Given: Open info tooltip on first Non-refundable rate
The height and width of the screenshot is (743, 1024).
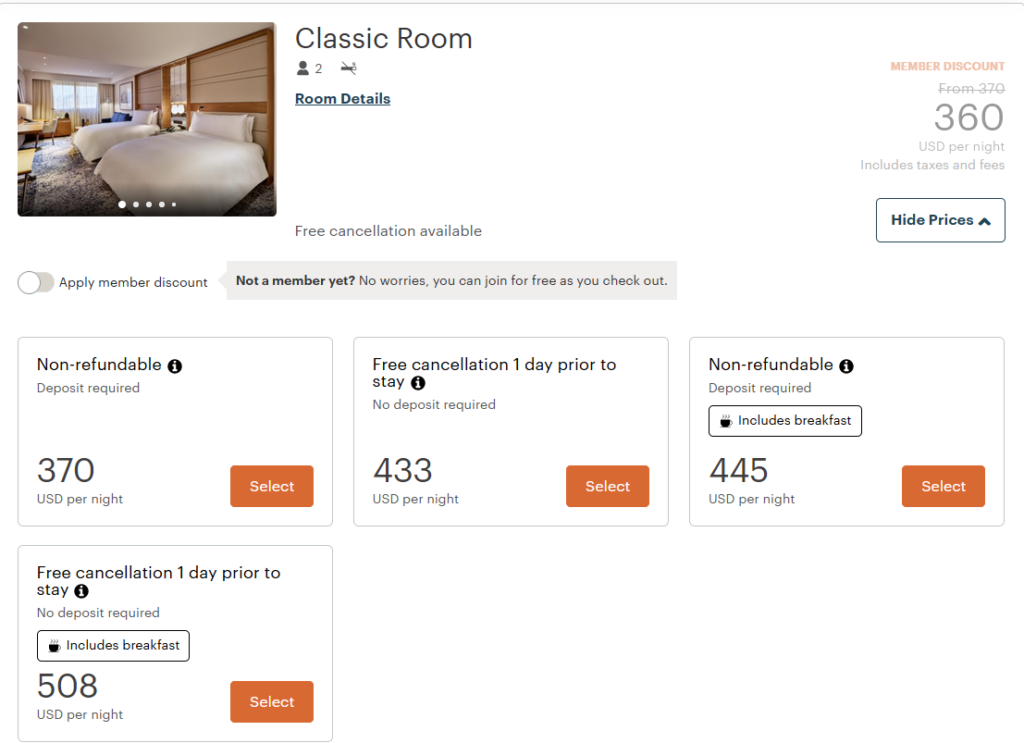Looking at the screenshot, I should point(177,365).
